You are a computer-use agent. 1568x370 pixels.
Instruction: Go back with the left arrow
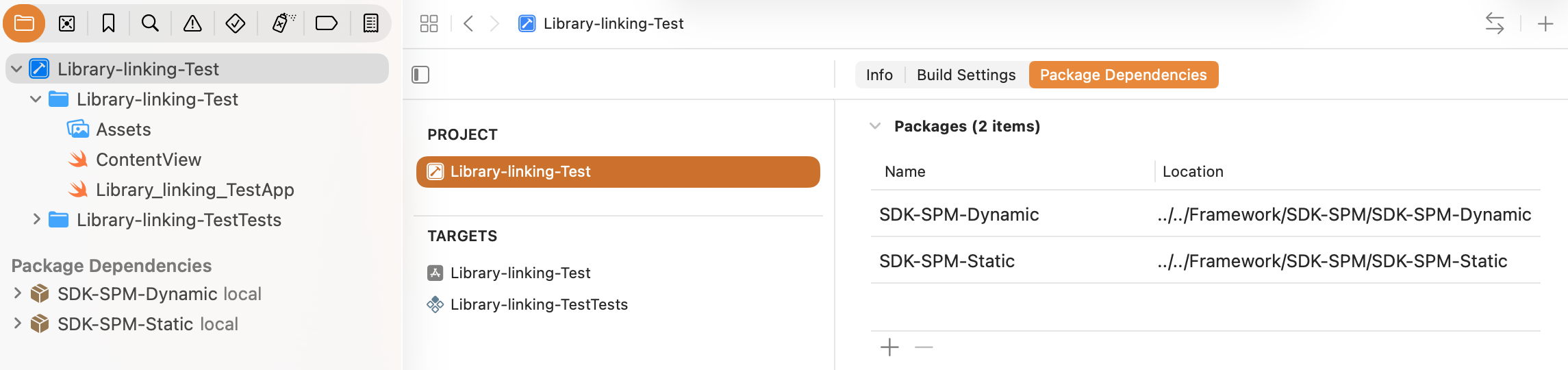pos(468,24)
